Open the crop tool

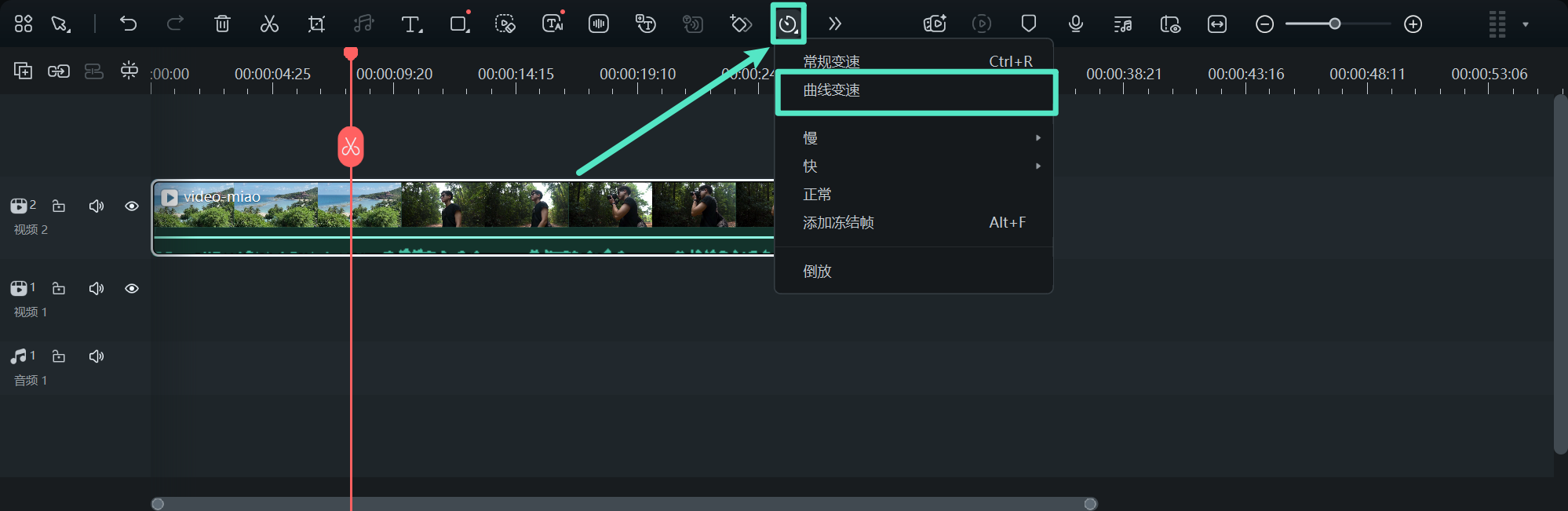click(x=316, y=24)
